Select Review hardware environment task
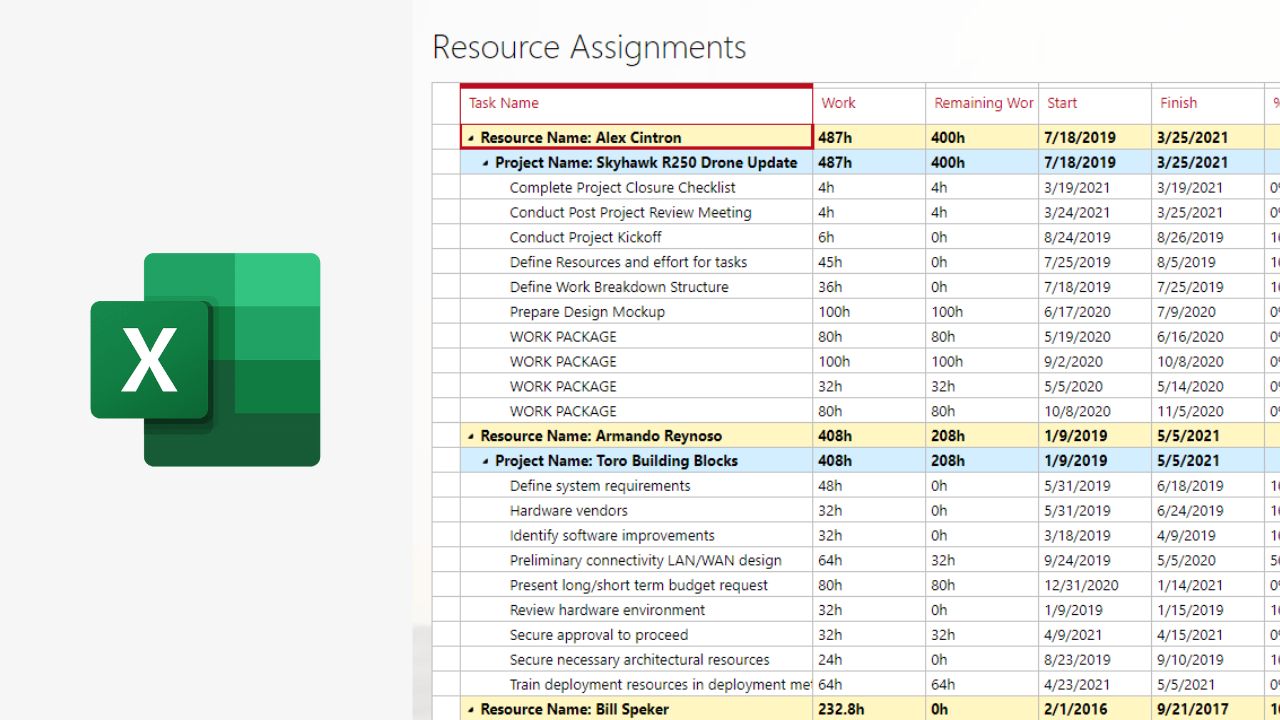1280x720 pixels. pos(607,610)
